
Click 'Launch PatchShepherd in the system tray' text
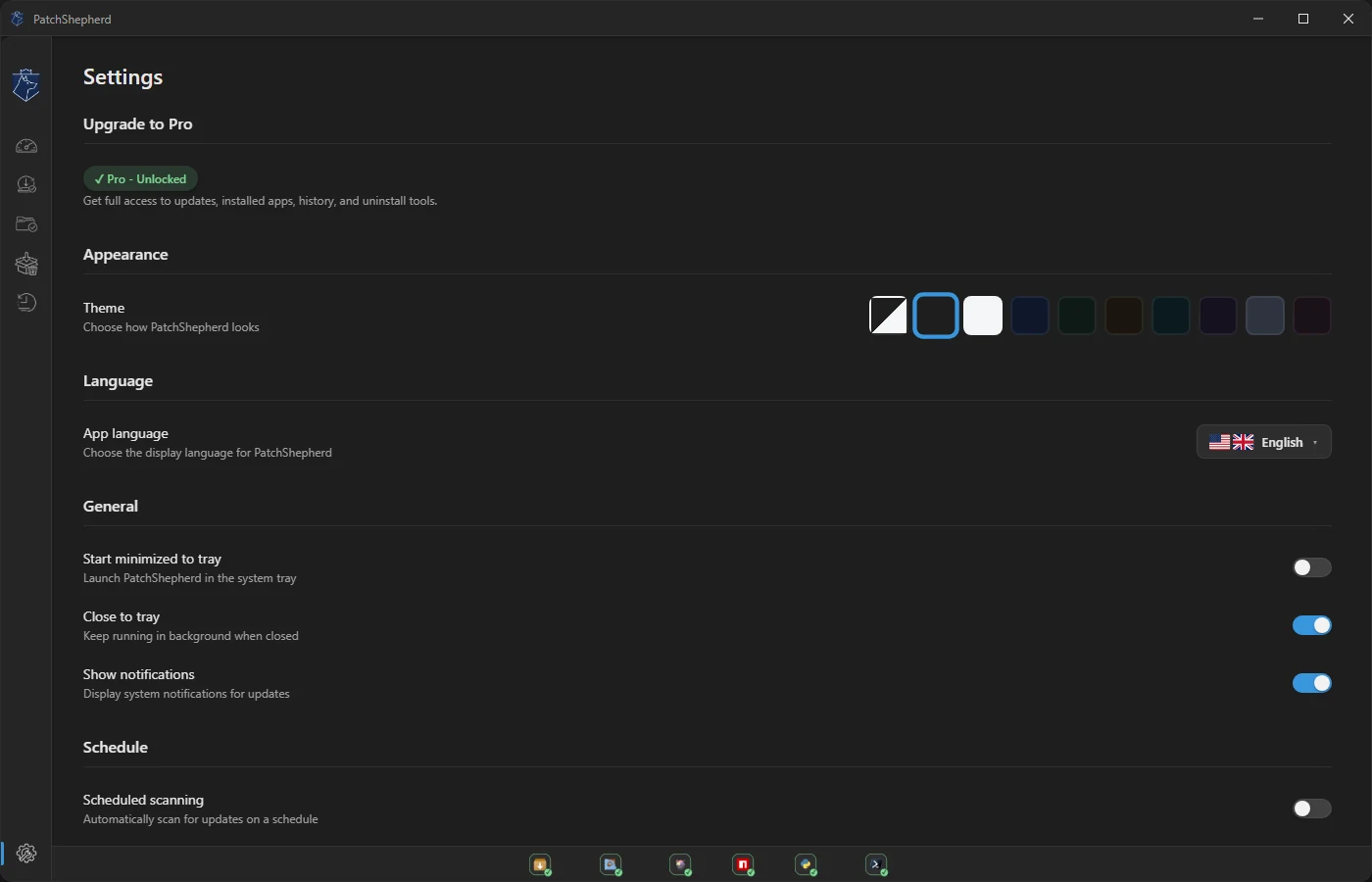[x=190, y=578]
